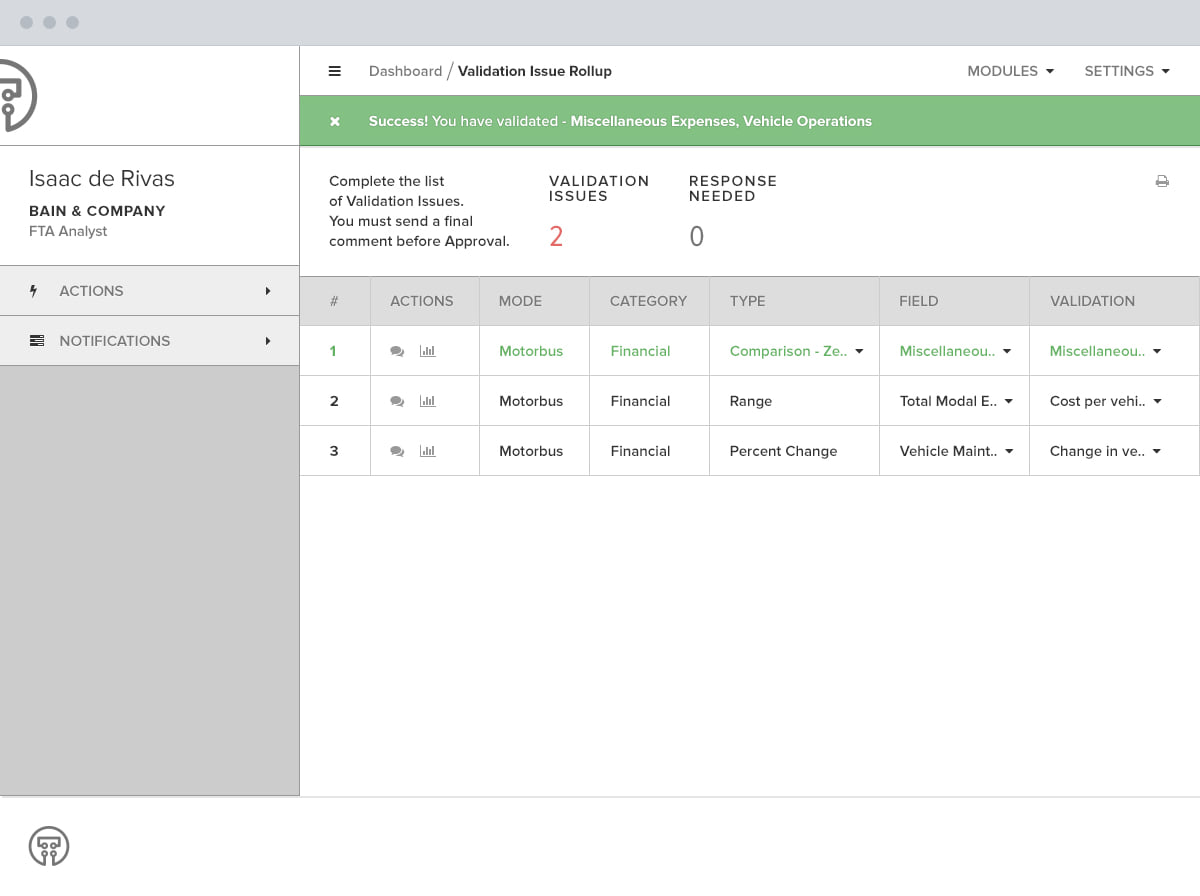
Task: Open chart icon for row 1
Action: [x=428, y=351]
